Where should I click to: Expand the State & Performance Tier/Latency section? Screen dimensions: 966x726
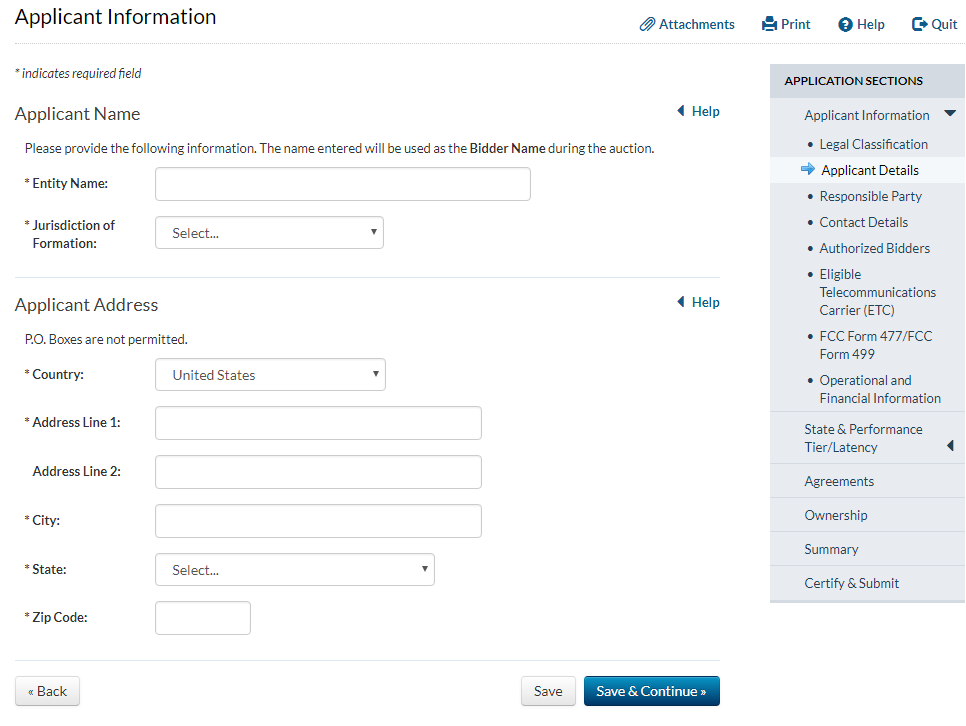pyautogui.click(x=950, y=446)
